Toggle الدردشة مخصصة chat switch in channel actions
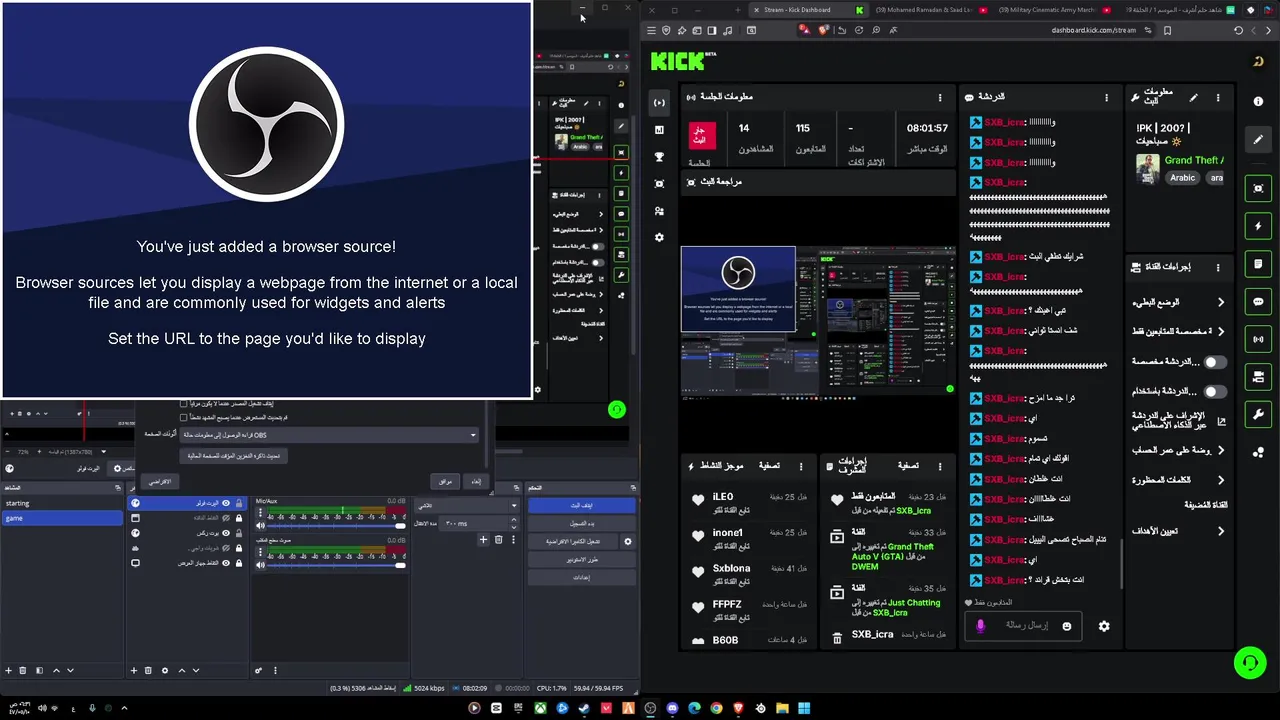1280x720 pixels. pos(1214,362)
